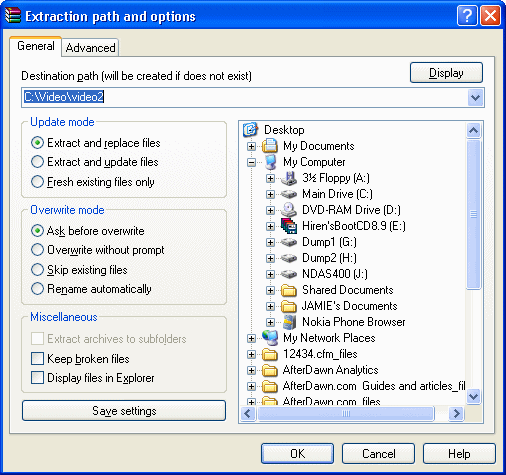This screenshot has height=475, width=506.
Task: Click the folder tree scroll left arrow
Action: tap(248, 414)
